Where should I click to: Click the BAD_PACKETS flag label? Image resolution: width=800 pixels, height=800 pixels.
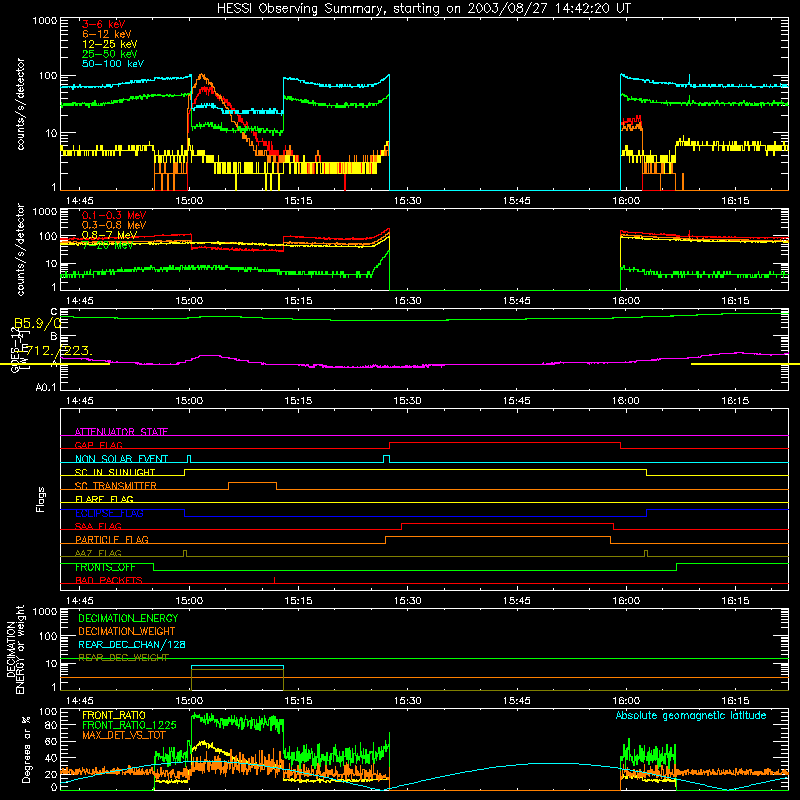(x=109, y=581)
